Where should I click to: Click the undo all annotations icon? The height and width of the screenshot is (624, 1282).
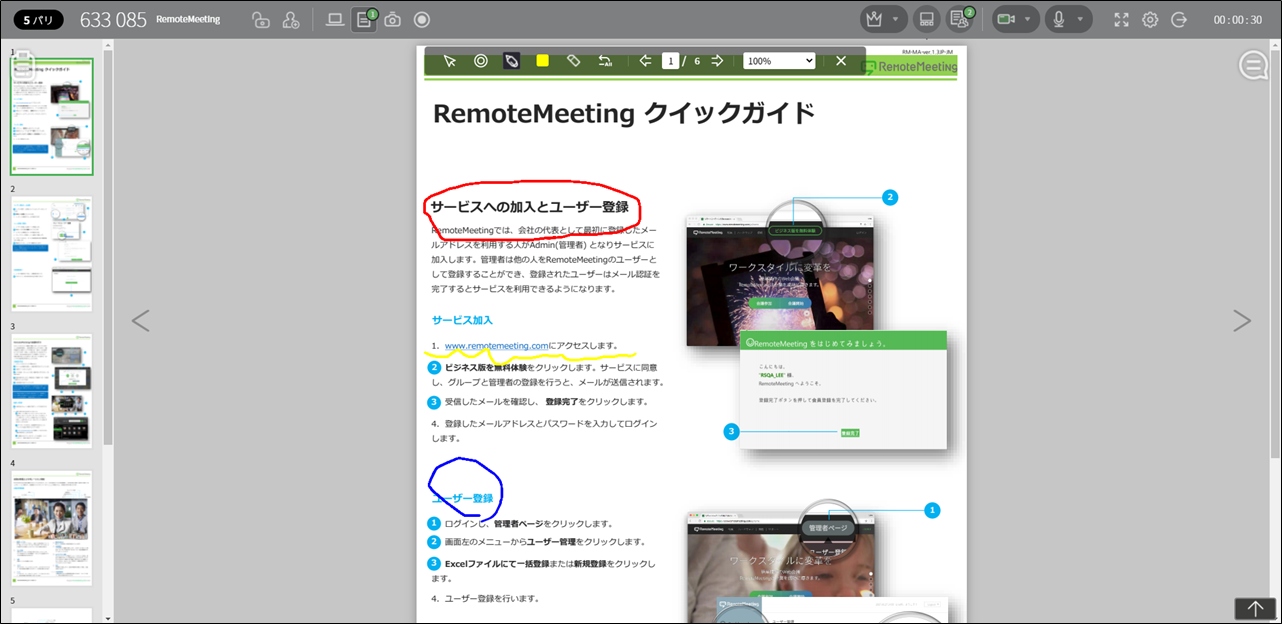[x=605, y=61]
